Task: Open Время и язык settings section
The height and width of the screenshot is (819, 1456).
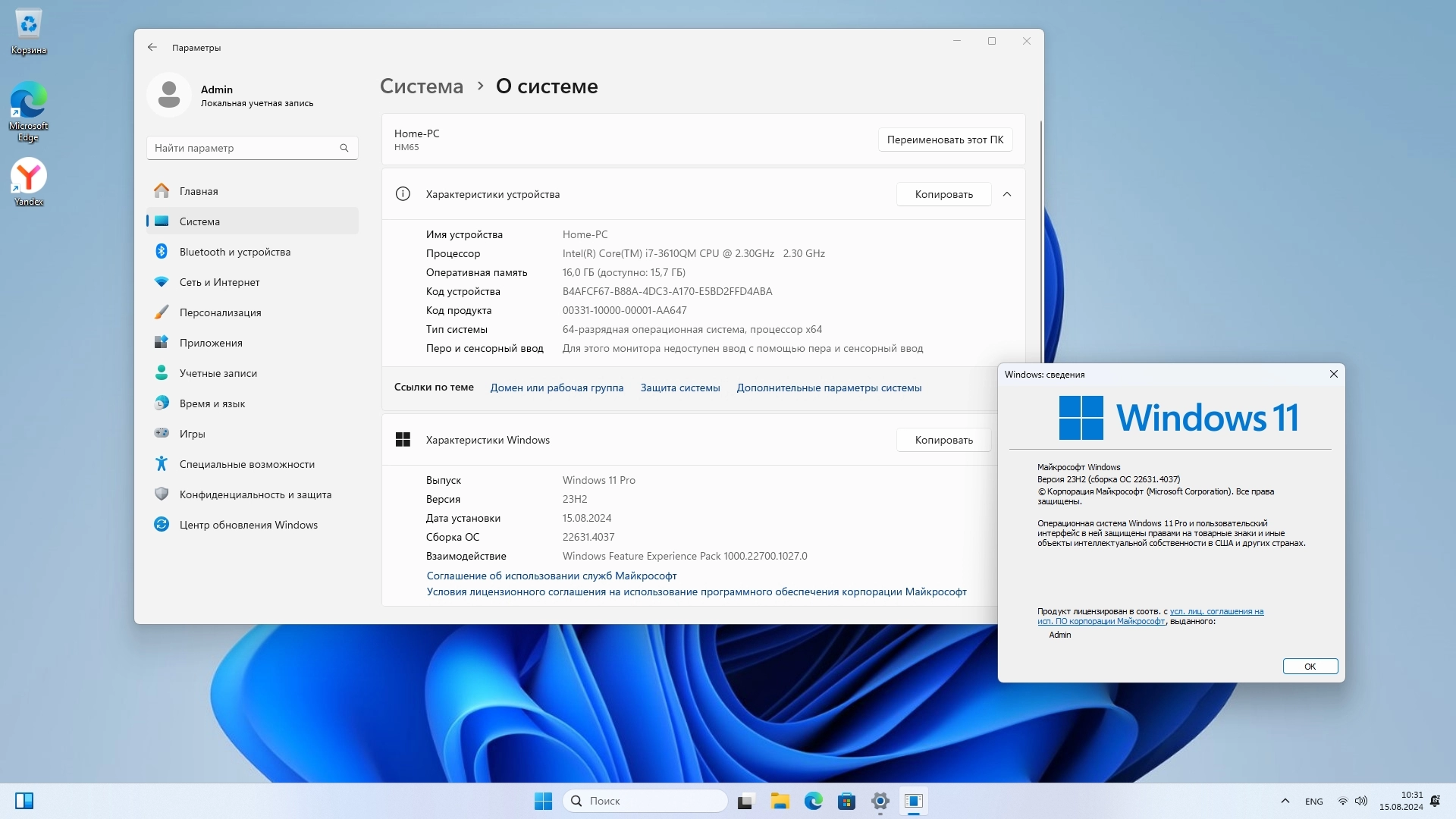Action: (212, 403)
